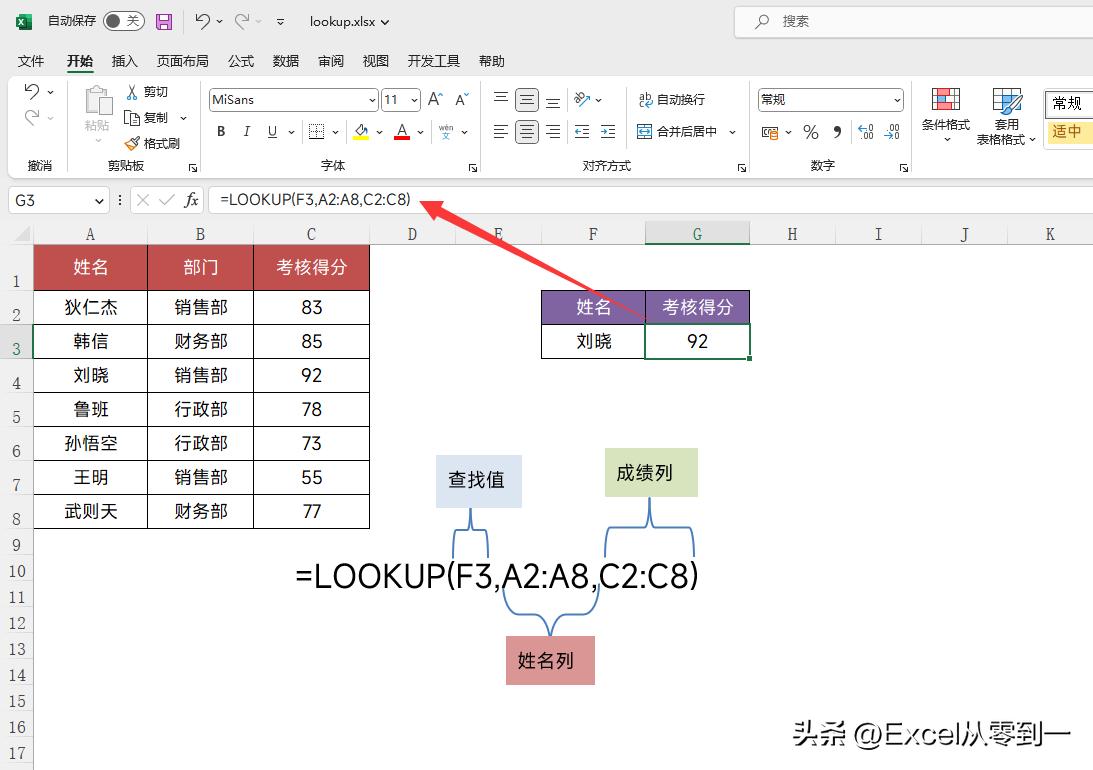Toggle the AutoSave switch
This screenshot has height=770, width=1093.
point(123,21)
